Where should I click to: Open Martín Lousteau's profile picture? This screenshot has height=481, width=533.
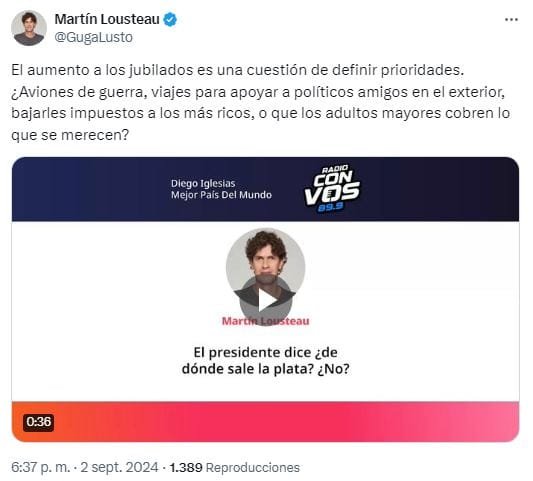[x=29, y=28]
